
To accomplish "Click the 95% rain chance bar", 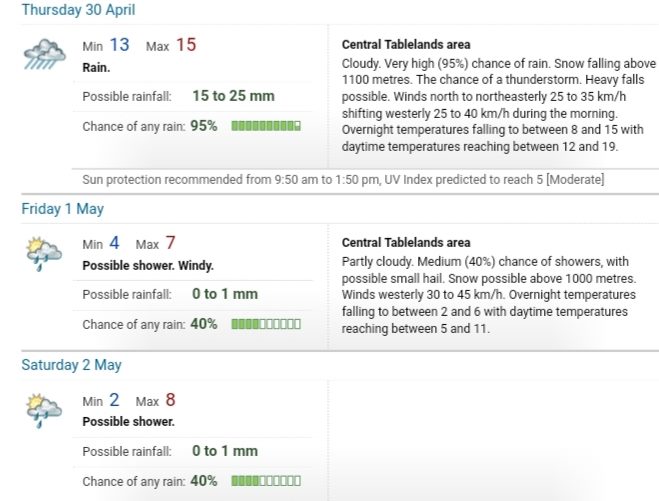I will [266, 126].
